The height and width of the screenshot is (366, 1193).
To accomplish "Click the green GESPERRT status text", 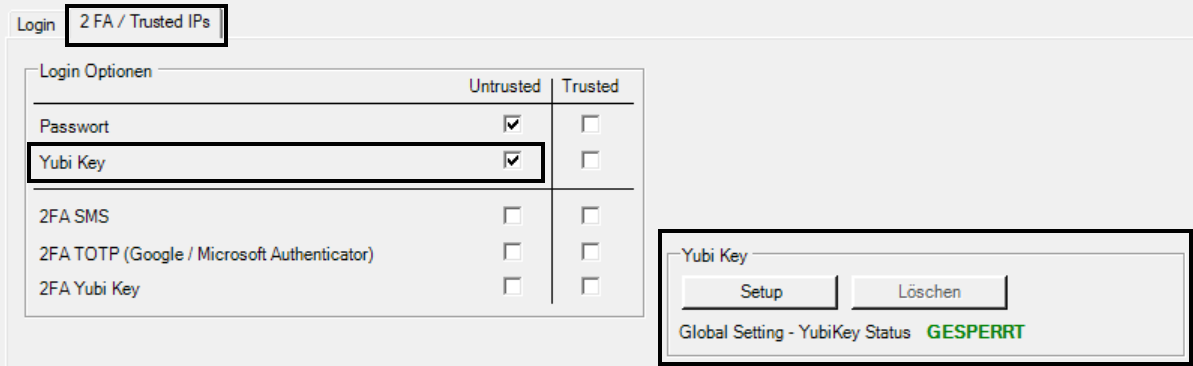I will (x=975, y=333).
